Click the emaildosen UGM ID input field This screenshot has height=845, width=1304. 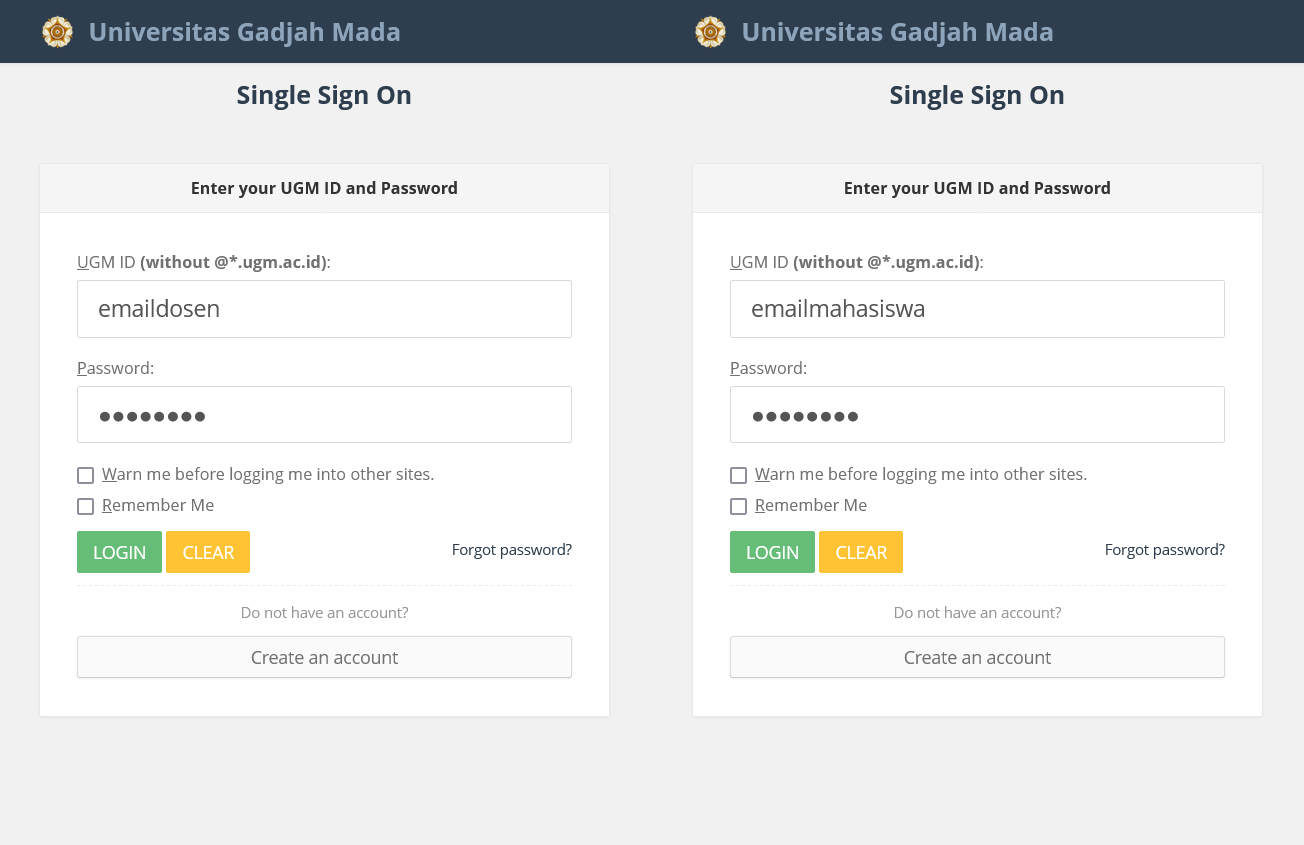pyautogui.click(x=324, y=308)
